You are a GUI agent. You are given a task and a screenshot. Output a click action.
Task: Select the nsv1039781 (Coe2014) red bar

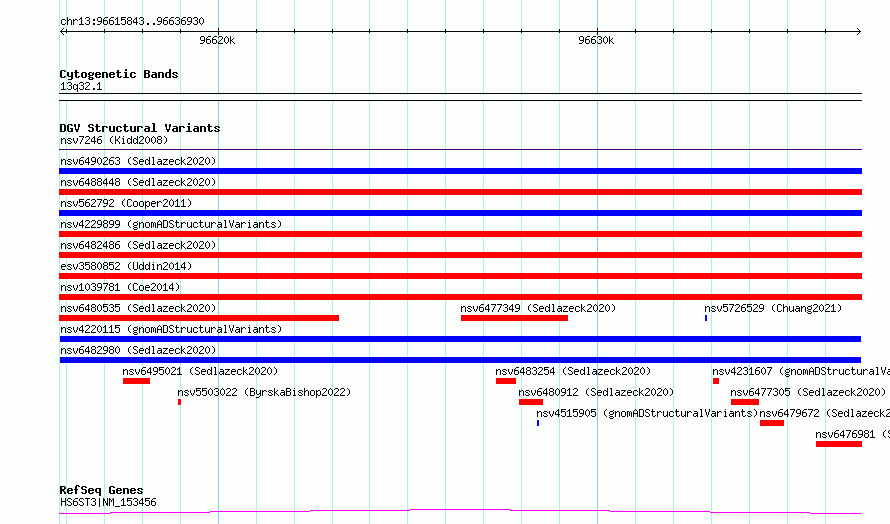pyautogui.click(x=460, y=297)
